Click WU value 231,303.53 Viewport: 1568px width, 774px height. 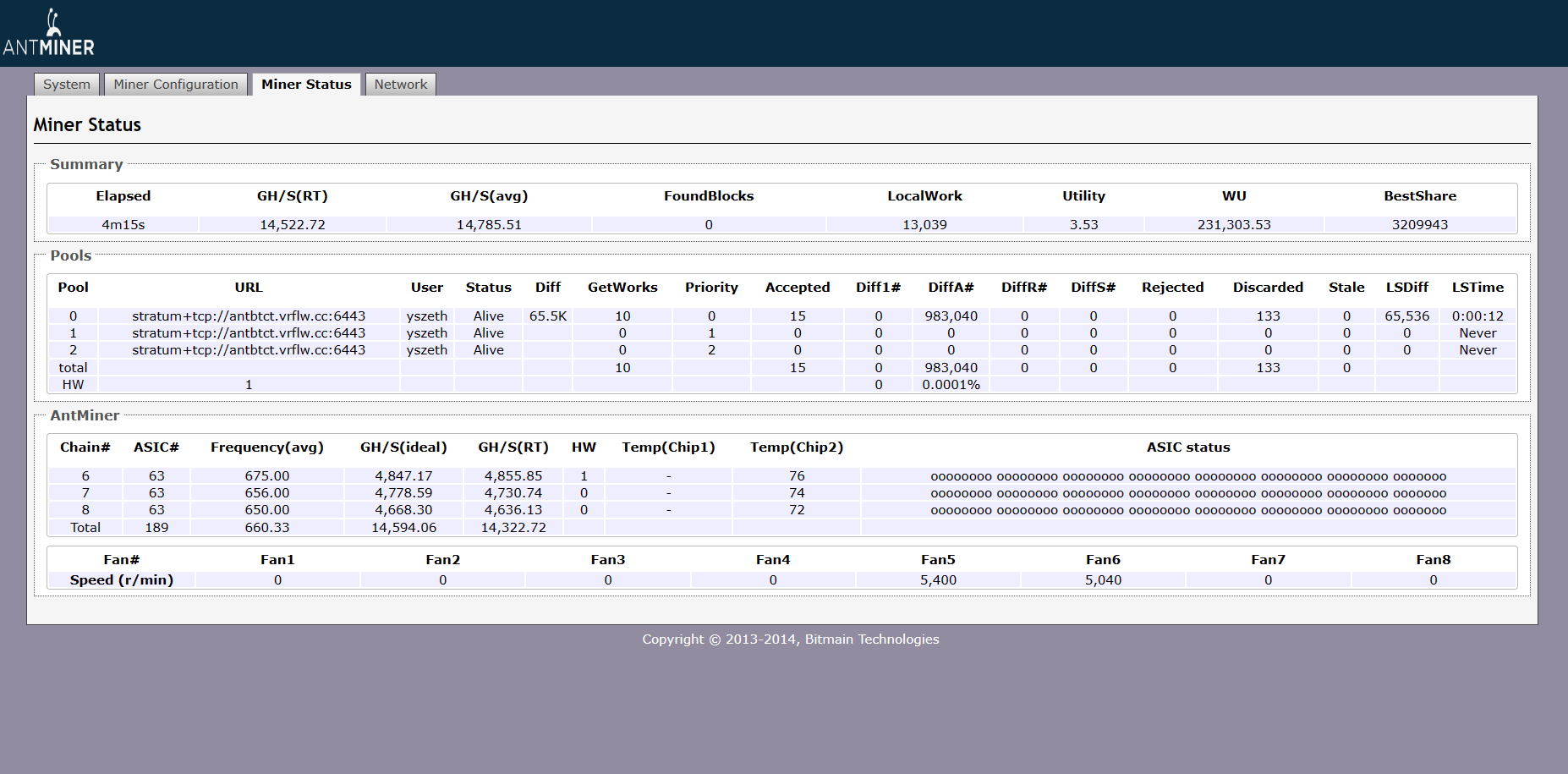tap(1234, 225)
